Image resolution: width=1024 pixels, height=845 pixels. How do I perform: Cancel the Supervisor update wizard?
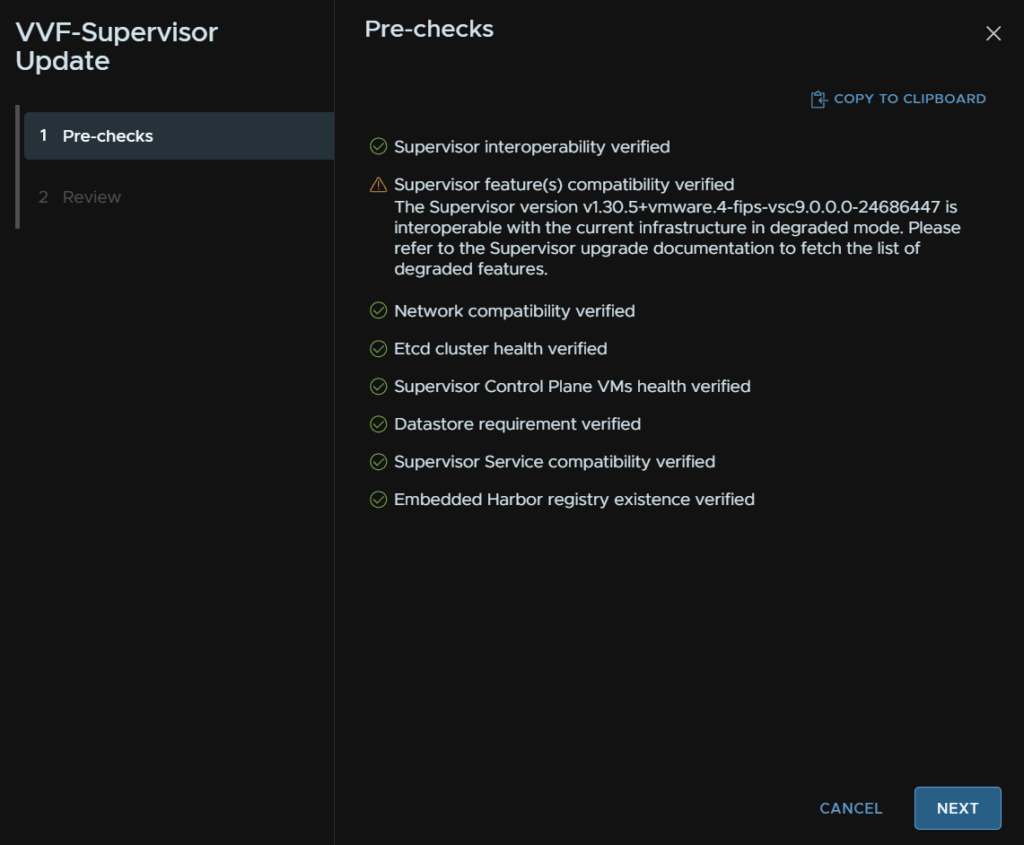point(851,808)
